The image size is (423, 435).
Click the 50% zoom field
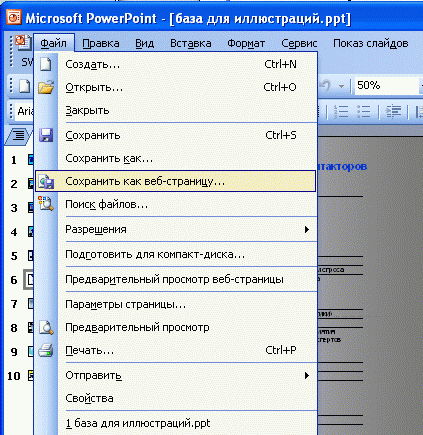(386, 86)
